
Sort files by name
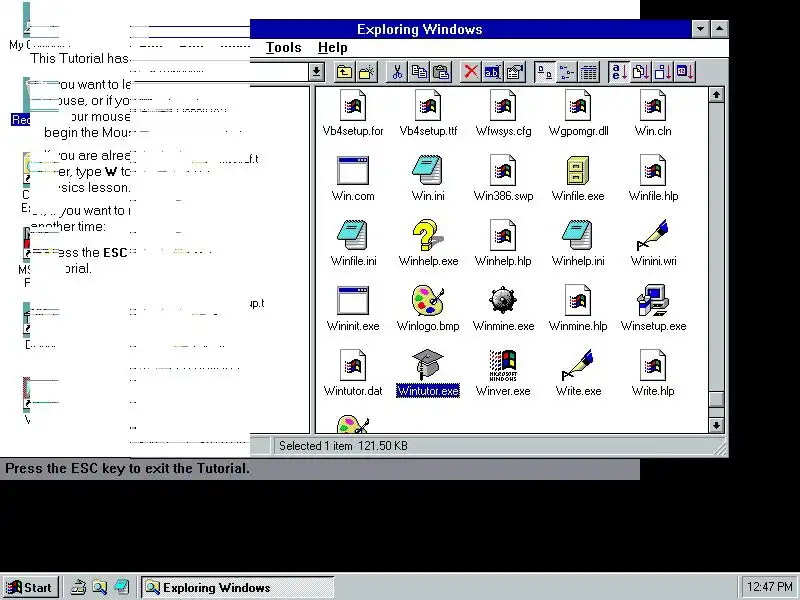619,72
